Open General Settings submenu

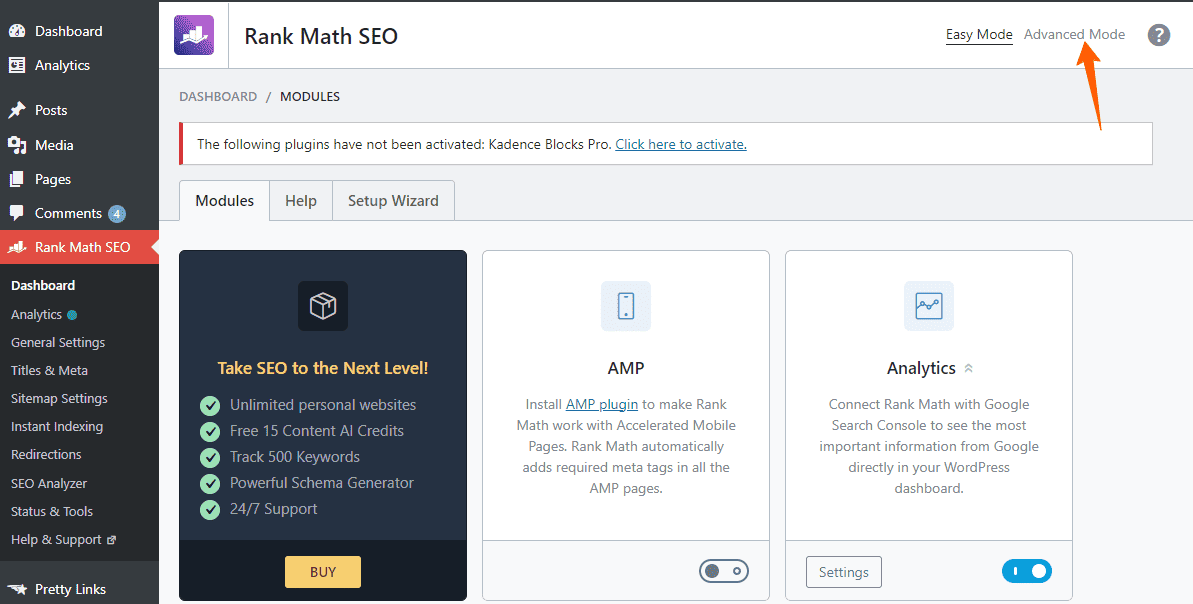[x=58, y=342]
